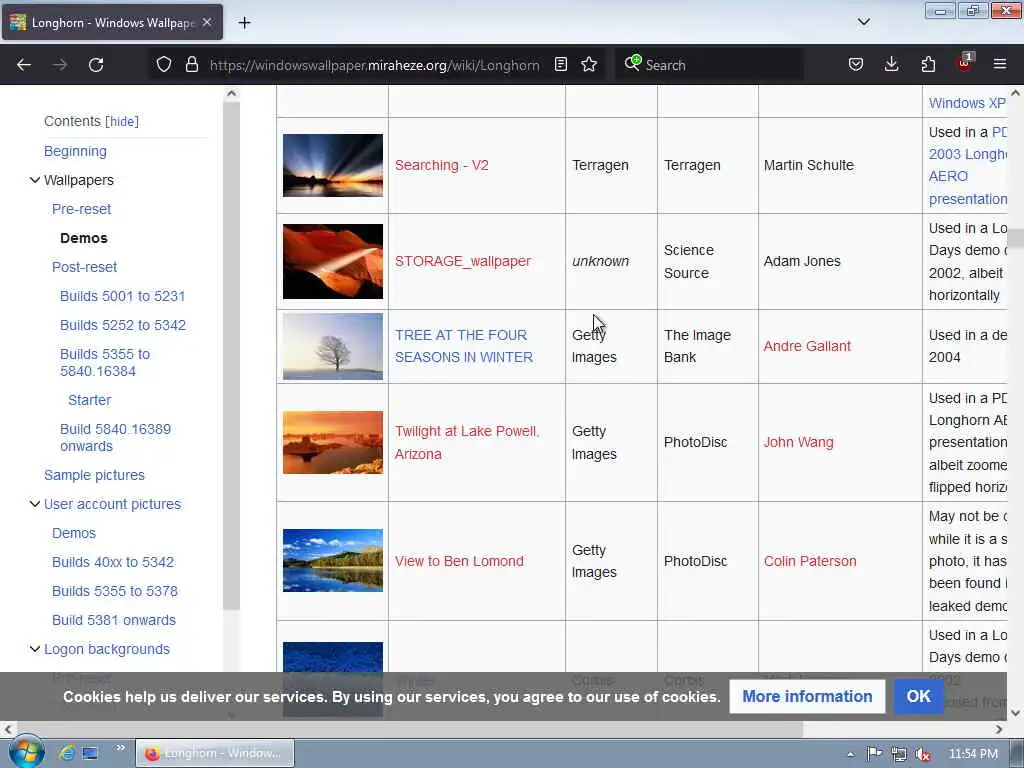Jump to Beginning section
Screen dimensions: 1024x768
tap(75, 151)
